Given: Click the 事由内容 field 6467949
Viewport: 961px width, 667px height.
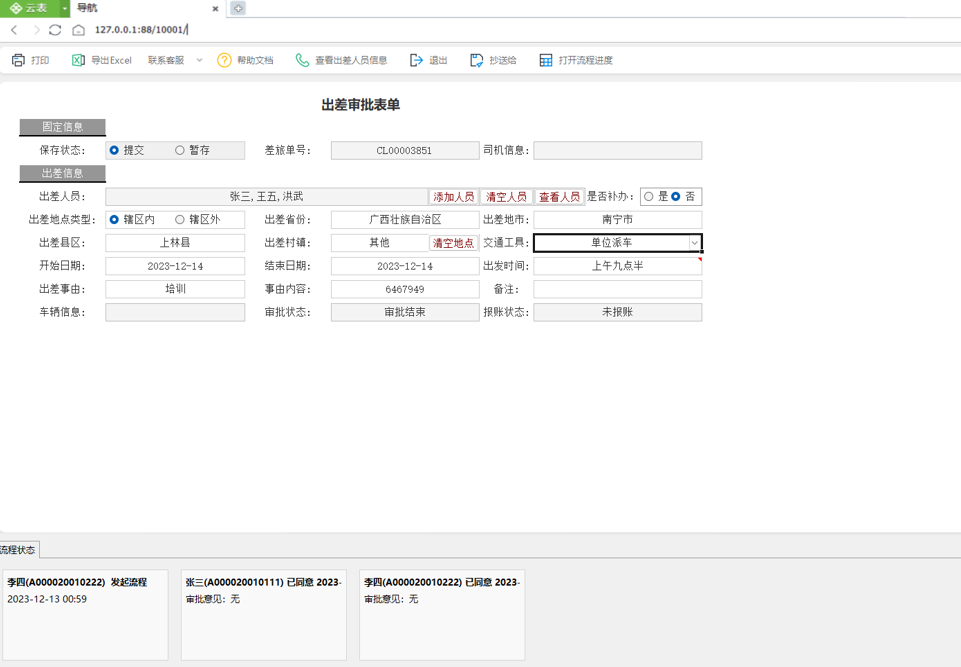Looking at the screenshot, I should (405, 289).
